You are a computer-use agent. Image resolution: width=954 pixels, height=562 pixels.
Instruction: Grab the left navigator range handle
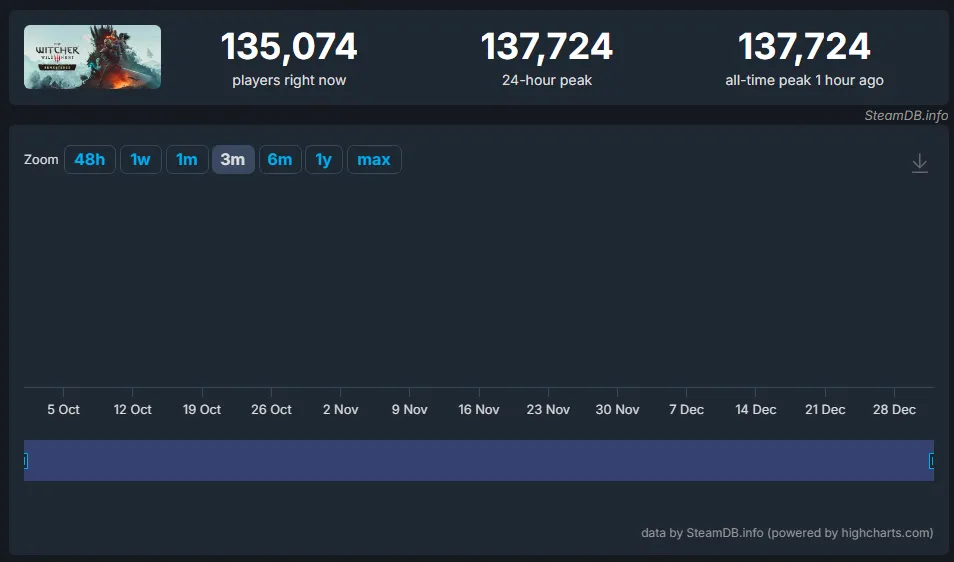pos(26,461)
